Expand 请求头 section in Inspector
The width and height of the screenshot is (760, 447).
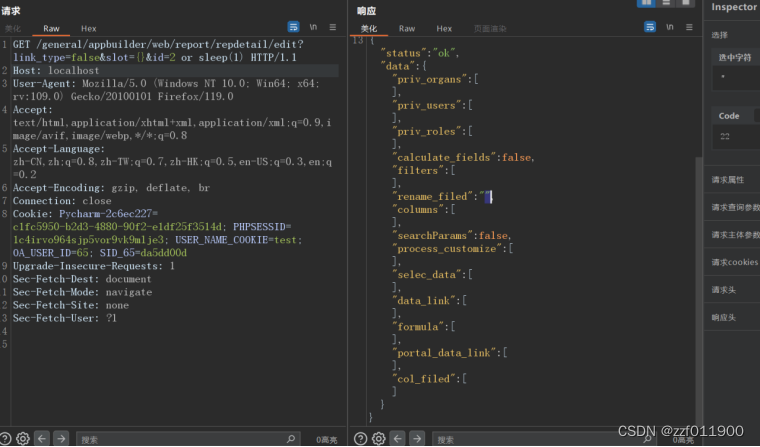[732, 290]
